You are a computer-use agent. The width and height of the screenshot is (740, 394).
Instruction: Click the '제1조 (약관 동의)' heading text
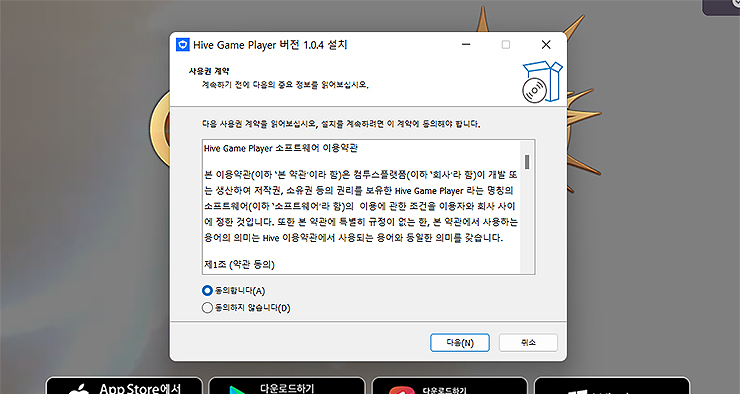[239, 264]
